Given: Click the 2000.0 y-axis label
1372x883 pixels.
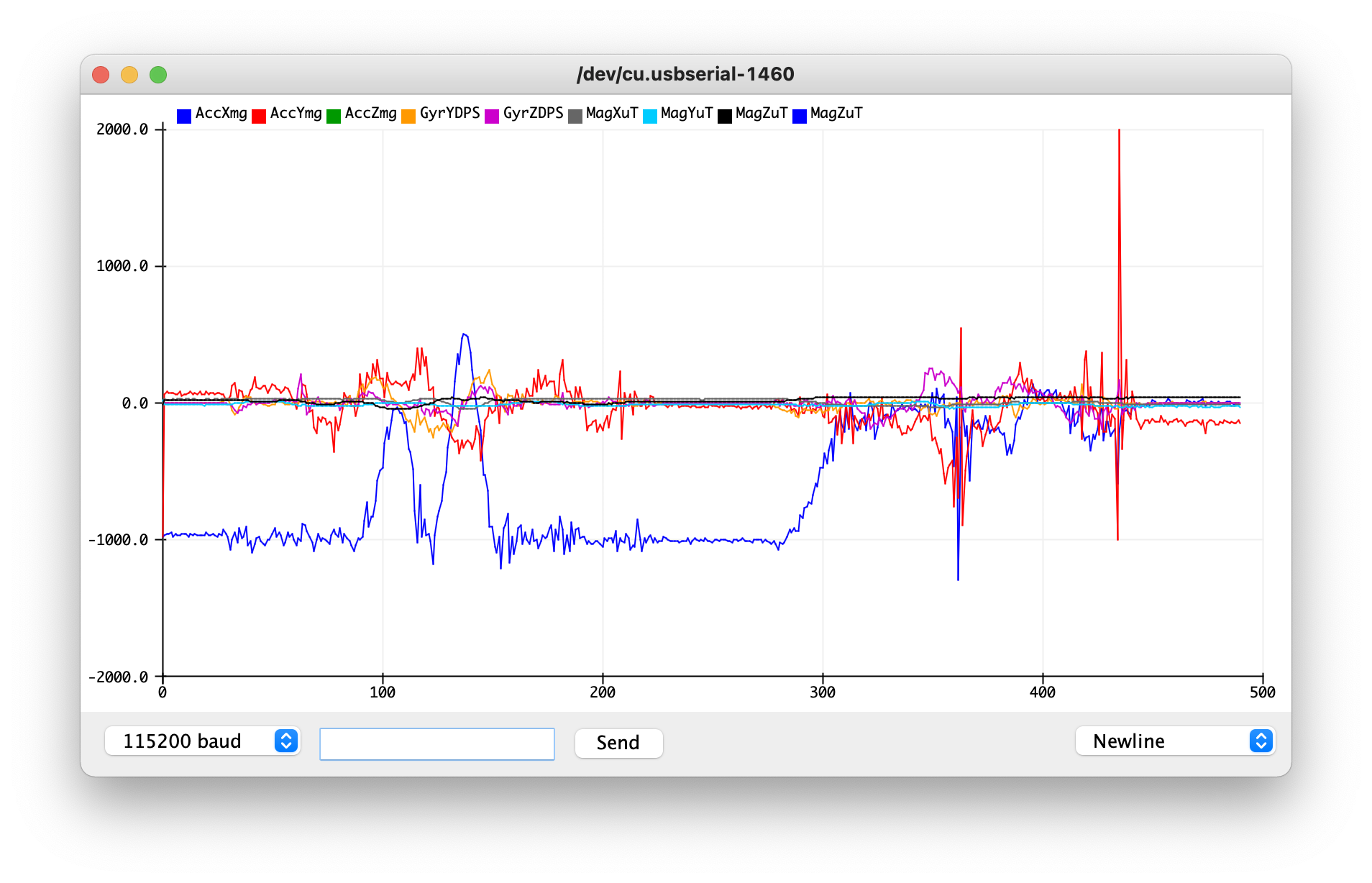Looking at the screenshot, I should point(122,129).
